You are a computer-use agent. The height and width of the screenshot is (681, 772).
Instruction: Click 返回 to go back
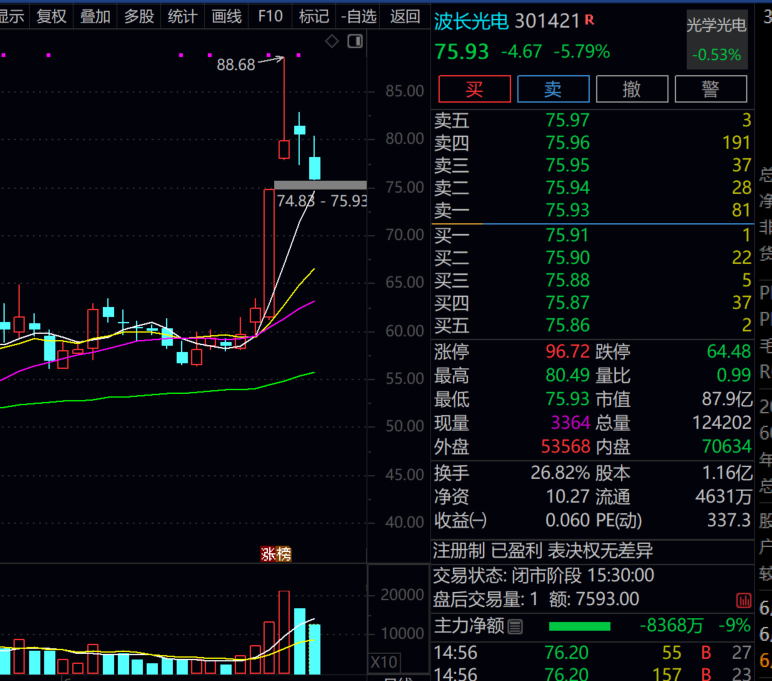[x=405, y=16]
